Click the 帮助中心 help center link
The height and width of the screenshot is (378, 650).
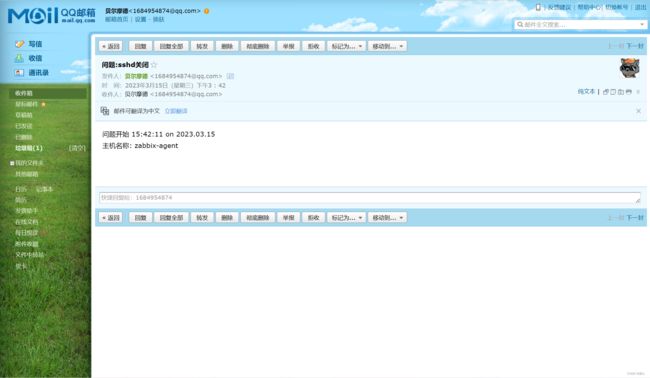589,7
